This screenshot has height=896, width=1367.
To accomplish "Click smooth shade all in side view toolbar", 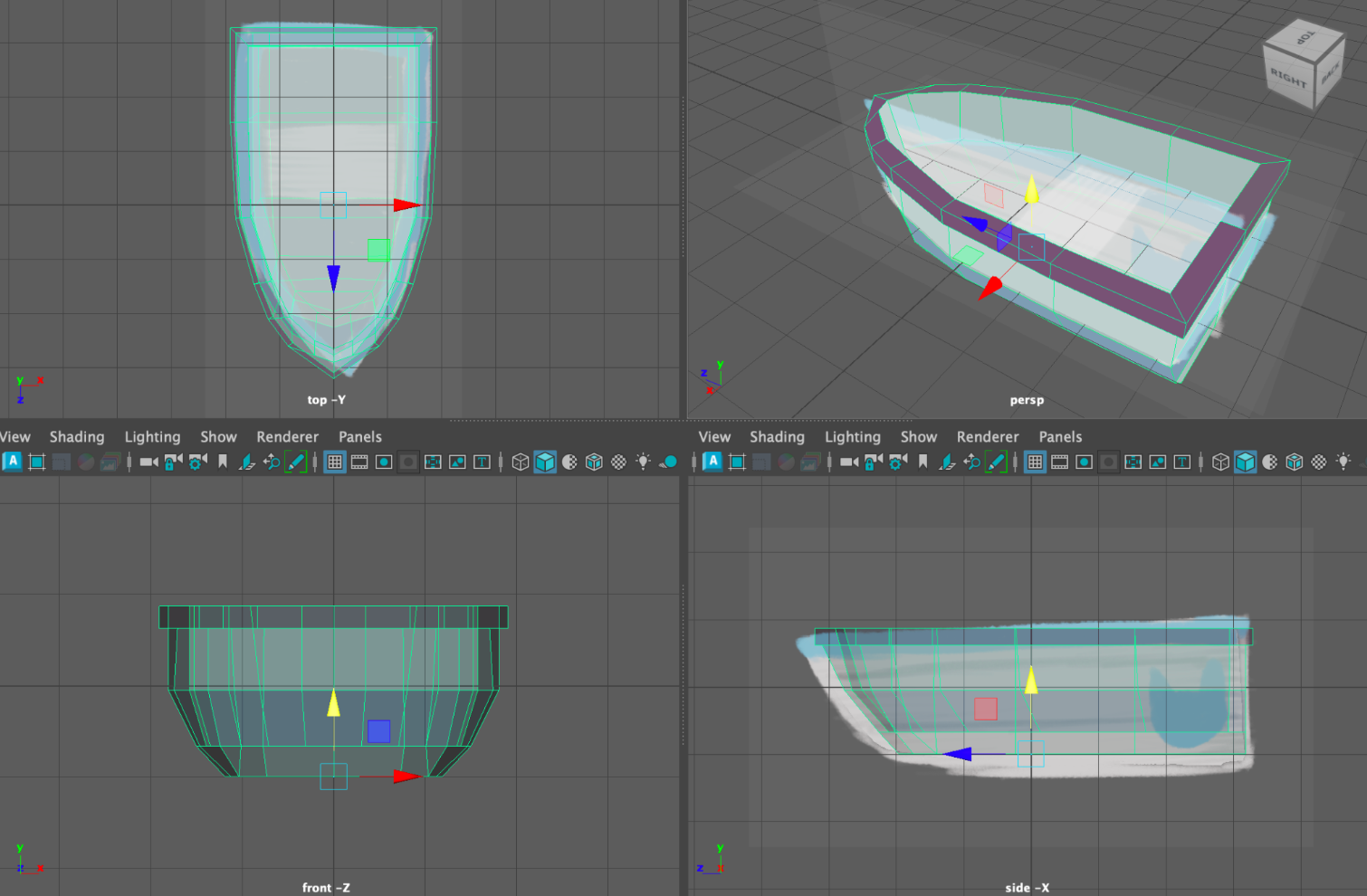I will pos(1246,462).
